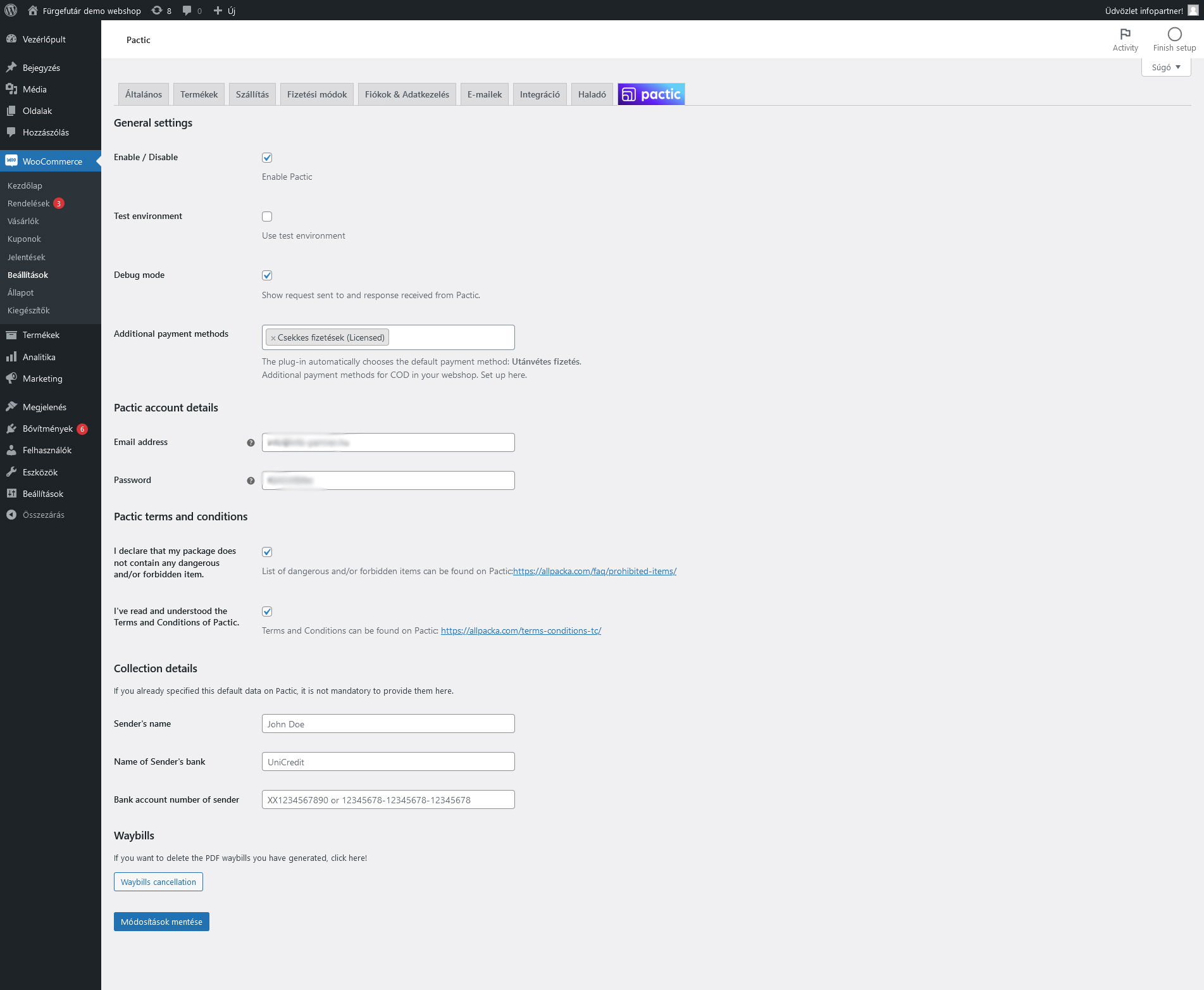Focus the Email address field
The height and width of the screenshot is (990, 1204).
pyautogui.click(x=388, y=442)
